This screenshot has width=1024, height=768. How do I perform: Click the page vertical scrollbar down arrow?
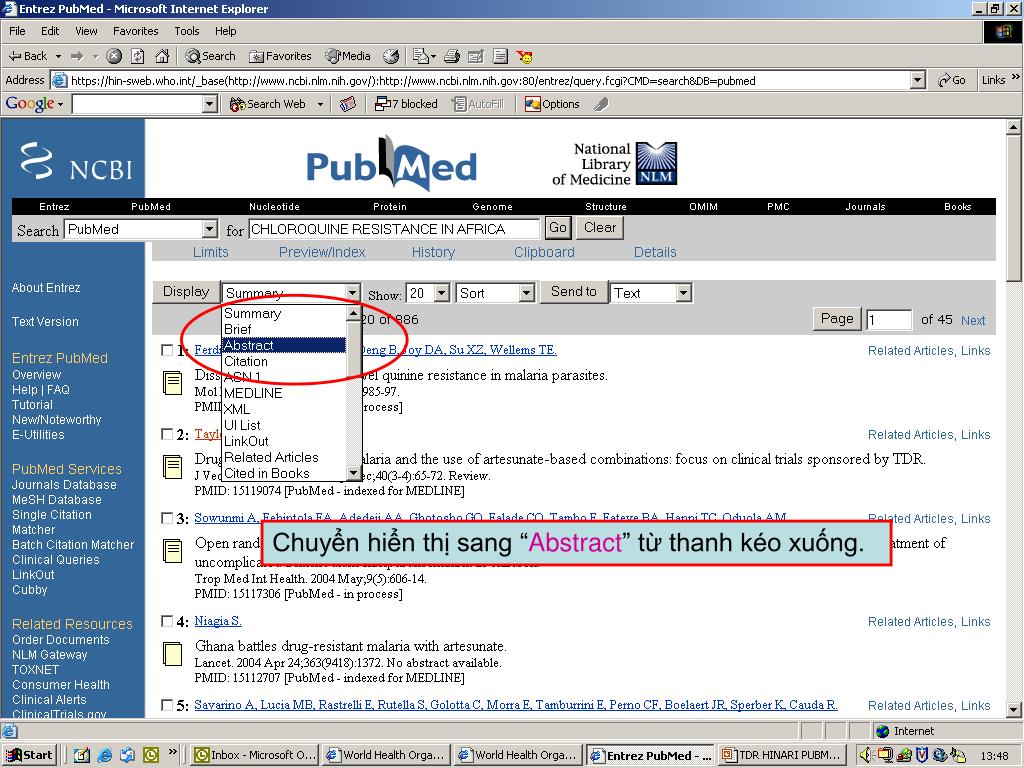point(1013,709)
